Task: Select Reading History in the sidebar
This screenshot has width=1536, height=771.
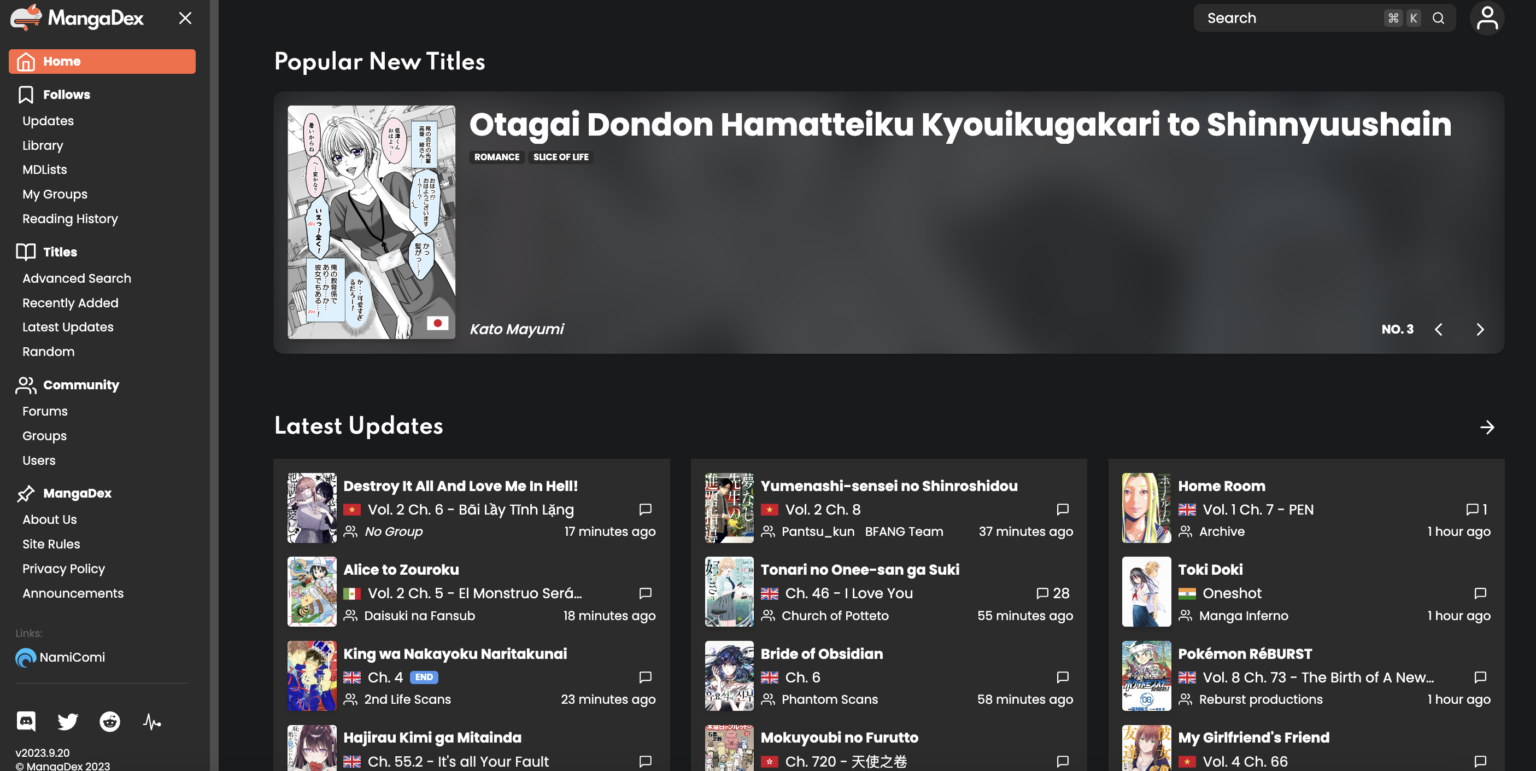Action: point(70,218)
